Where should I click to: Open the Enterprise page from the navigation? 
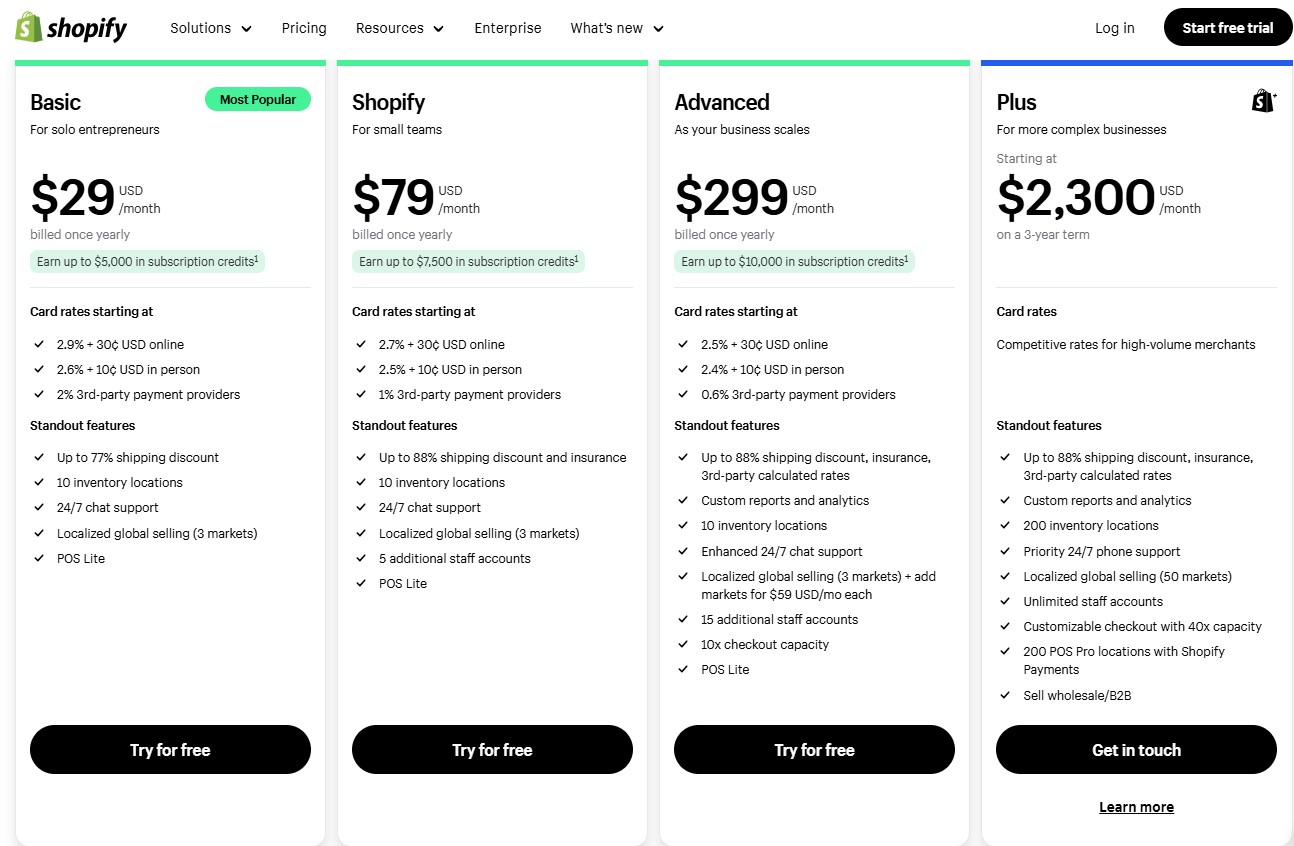click(507, 28)
